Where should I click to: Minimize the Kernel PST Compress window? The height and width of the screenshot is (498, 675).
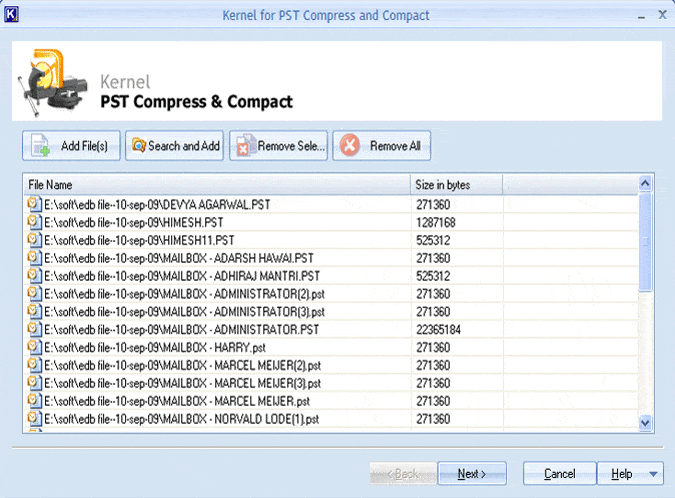pos(641,16)
